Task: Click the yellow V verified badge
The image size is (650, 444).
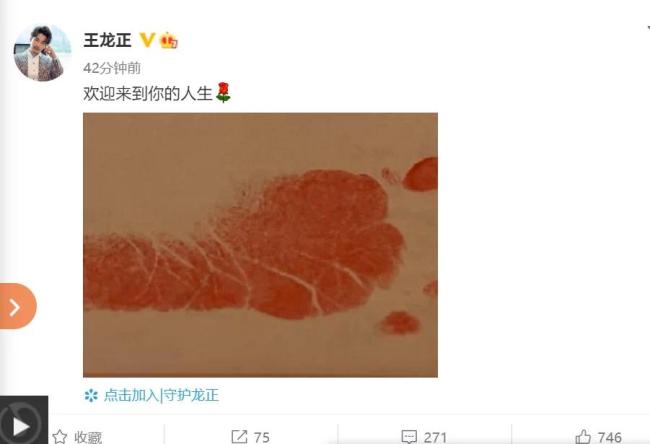Action: 147,40
